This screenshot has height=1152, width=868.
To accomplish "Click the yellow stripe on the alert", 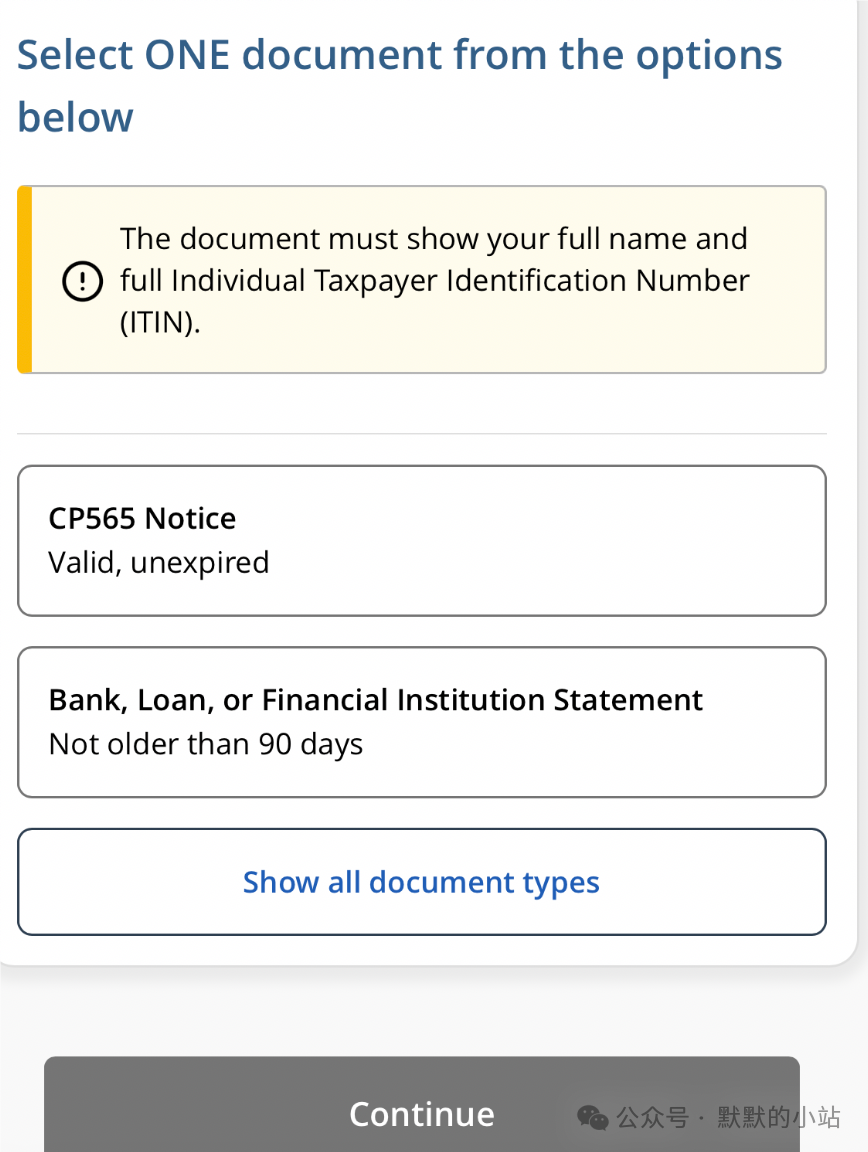I will [x=25, y=280].
